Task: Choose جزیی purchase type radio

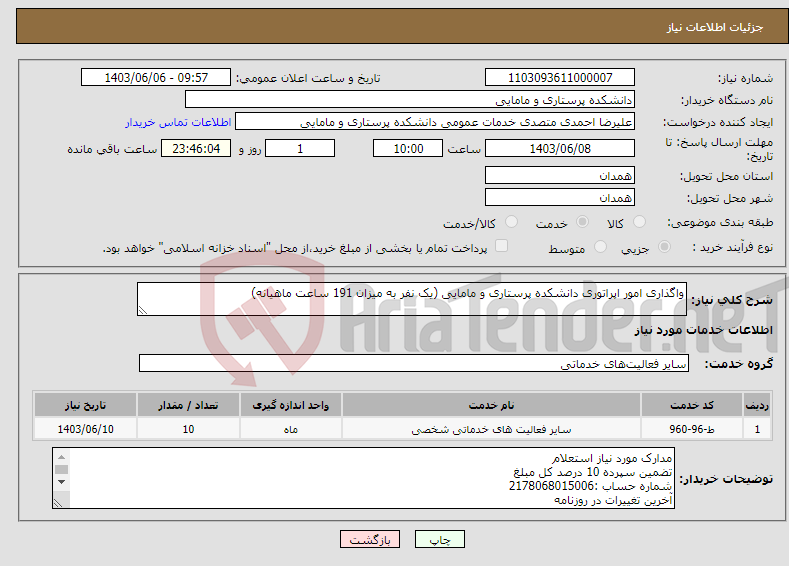Action: pyautogui.click(x=664, y=247)
